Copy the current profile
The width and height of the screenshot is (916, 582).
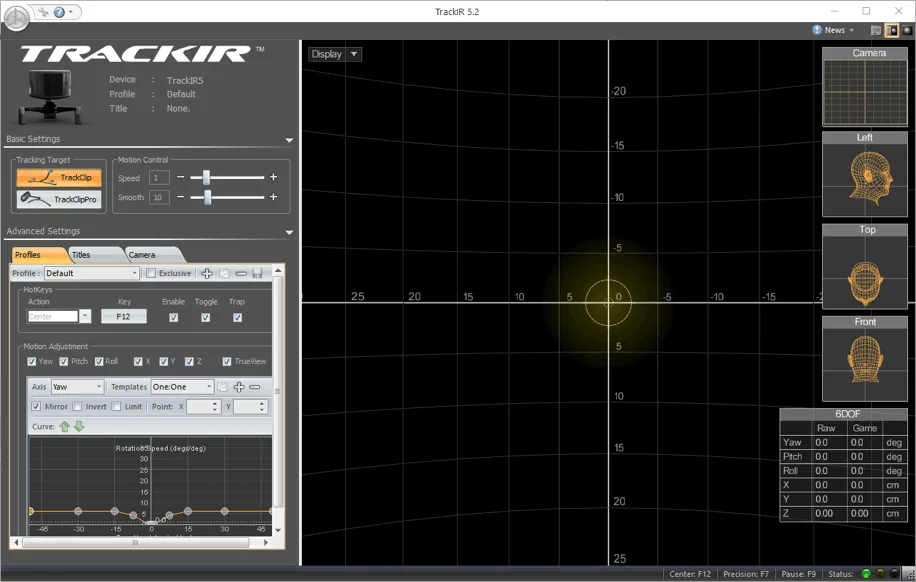pyautogui.click(x=224, y=273)
